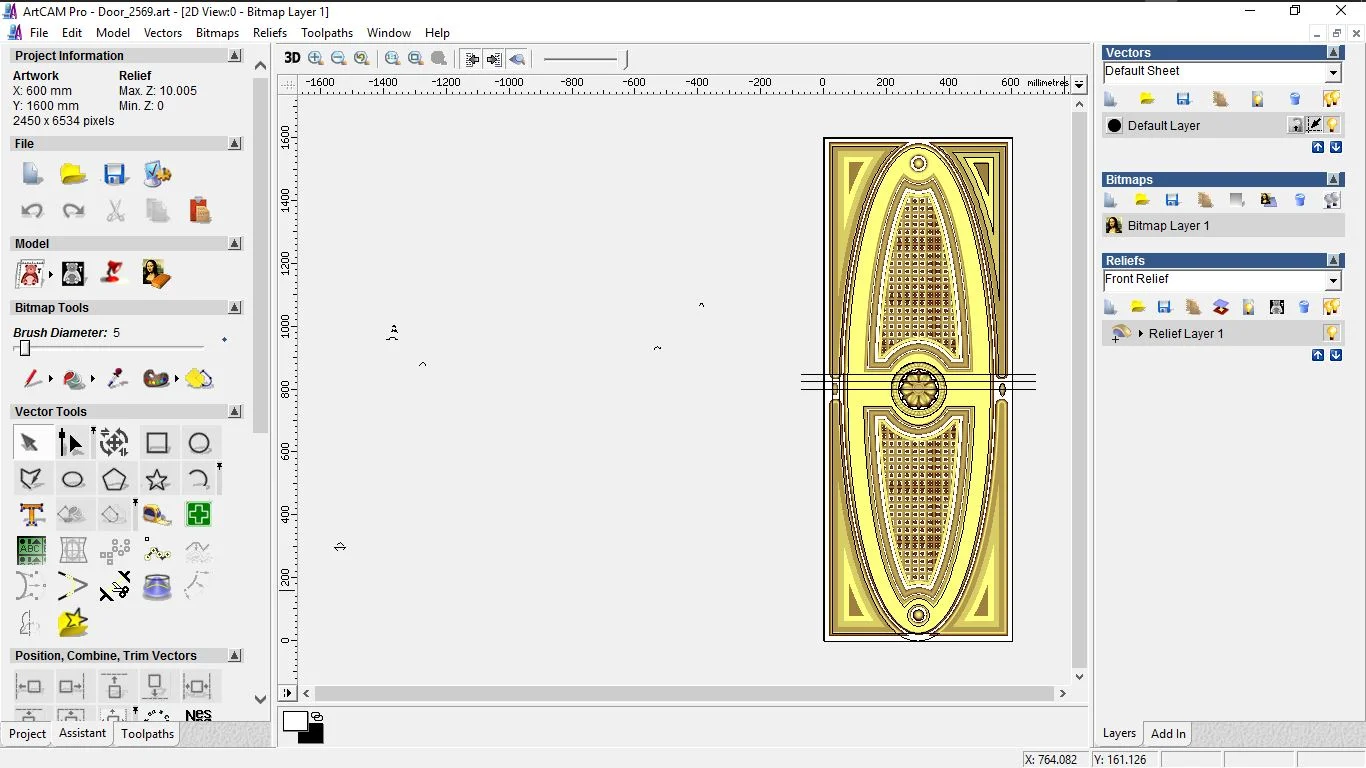The image size is (1366, 768).
Task: Click the Save file floppy icon
Action: click(115, 174)
